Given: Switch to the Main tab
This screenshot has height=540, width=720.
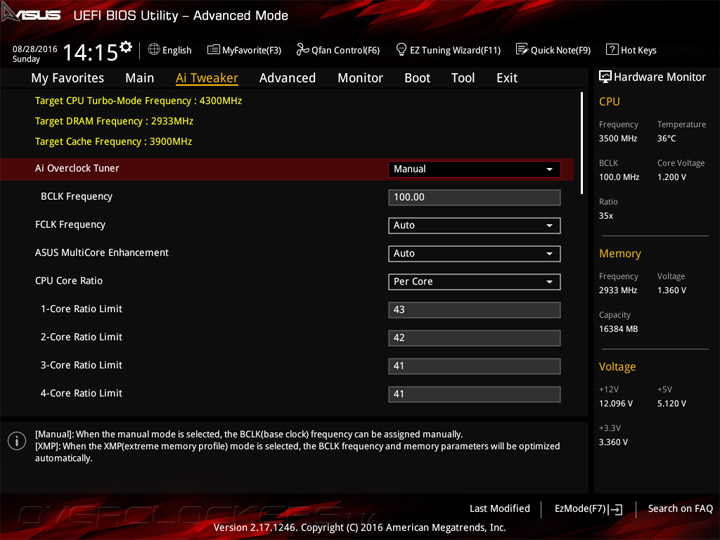Looking at the screenshot, I should point(140,78).
